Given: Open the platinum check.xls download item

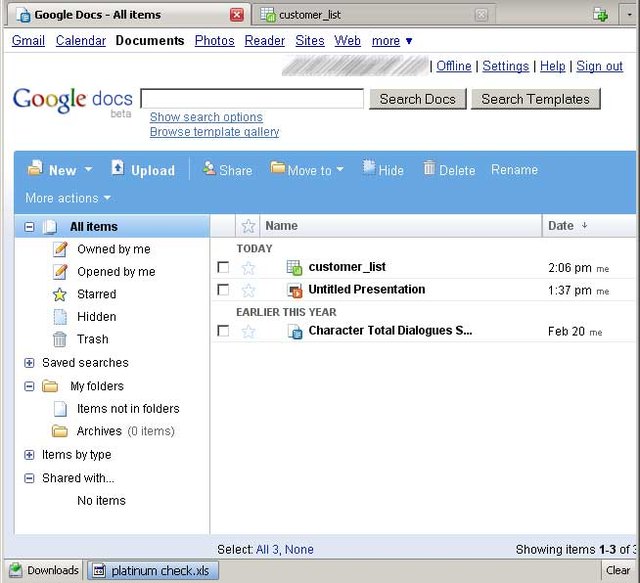Looking at the screenshot, I should (x=153, y=570).
